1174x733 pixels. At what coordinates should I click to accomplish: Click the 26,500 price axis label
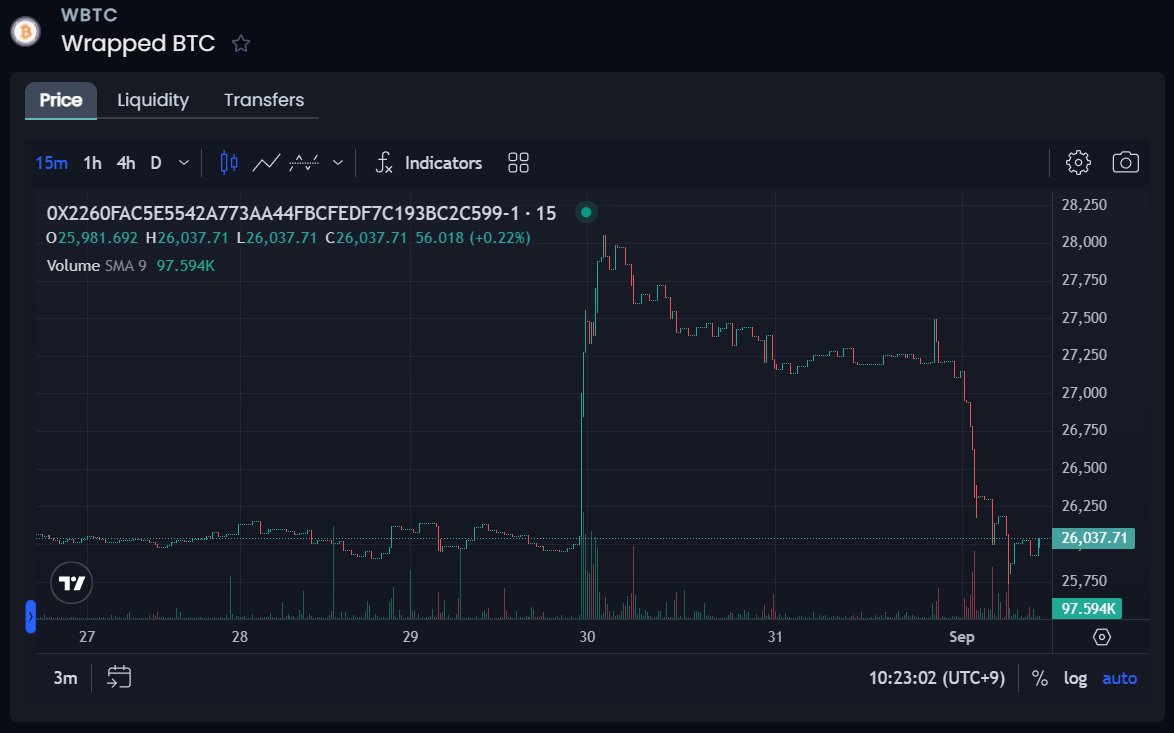(x=1084, y=468)
